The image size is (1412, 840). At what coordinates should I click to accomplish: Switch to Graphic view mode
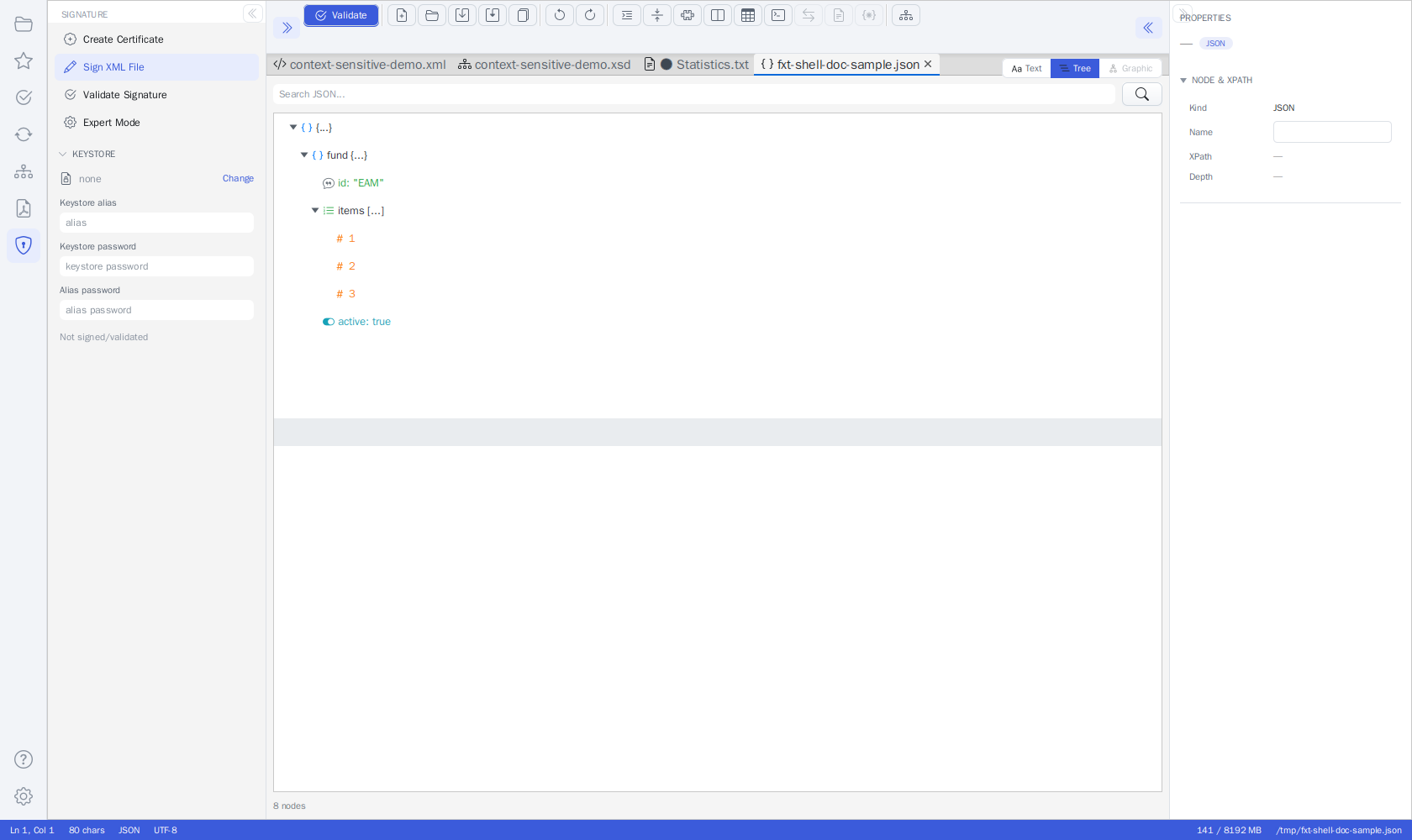tap(1130, 69)
